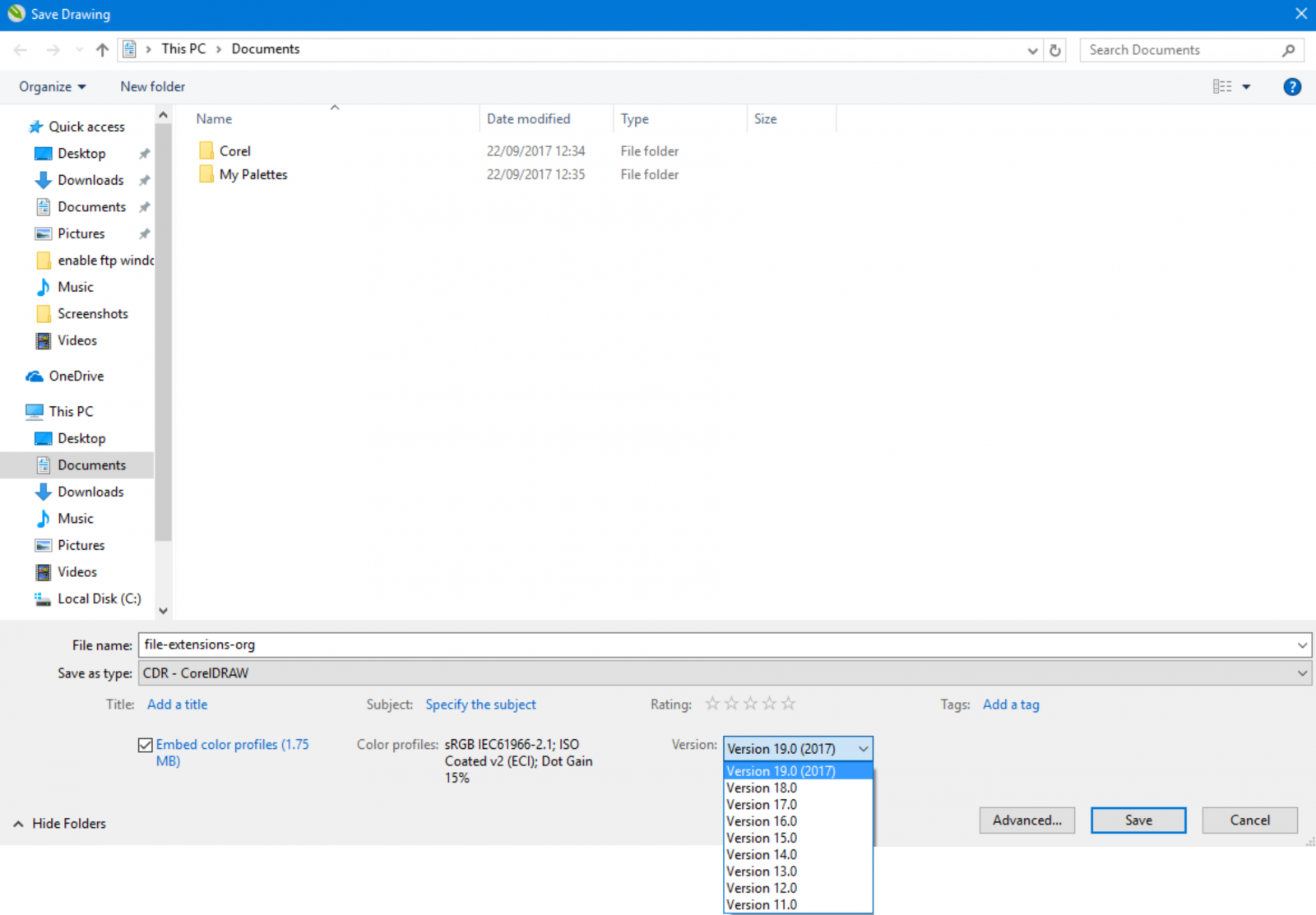Open the Corel folder
The height and width of the screenshot is (915, 1316).
pos(233,150)
